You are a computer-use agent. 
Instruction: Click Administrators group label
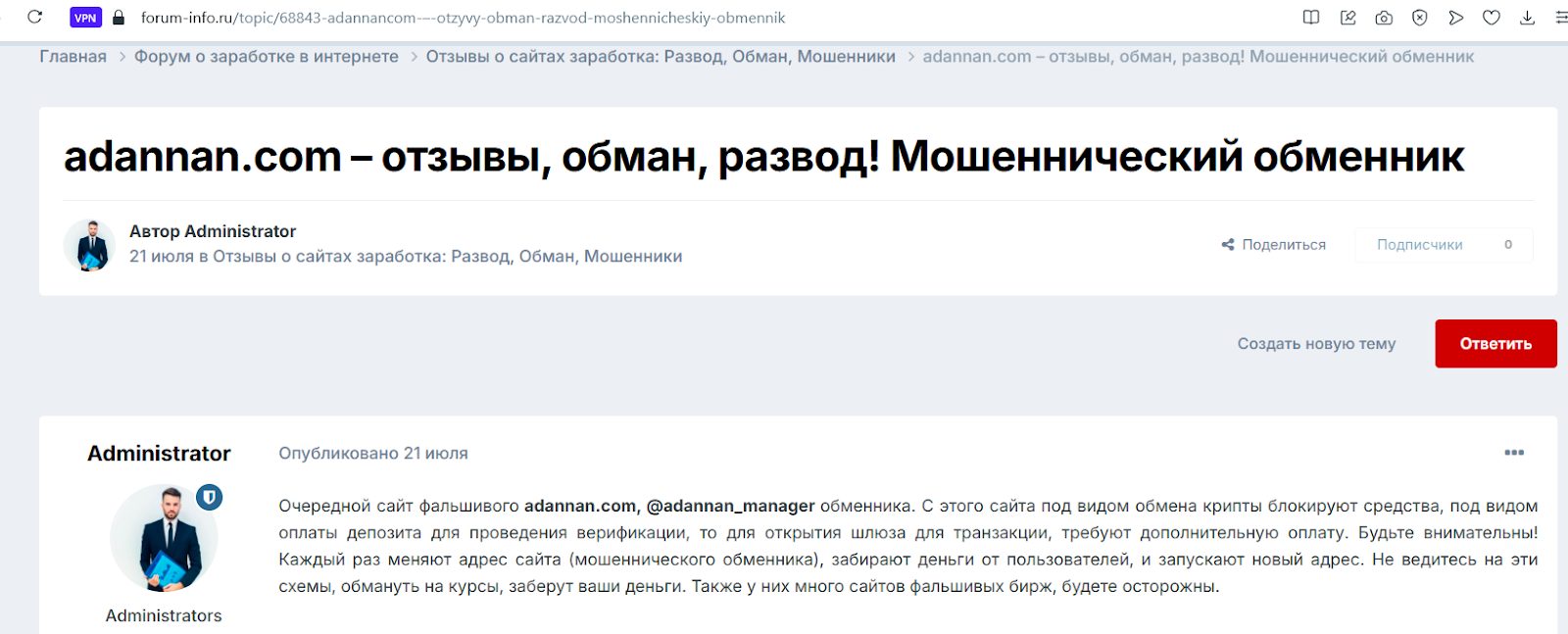click(x=164, y=615)
